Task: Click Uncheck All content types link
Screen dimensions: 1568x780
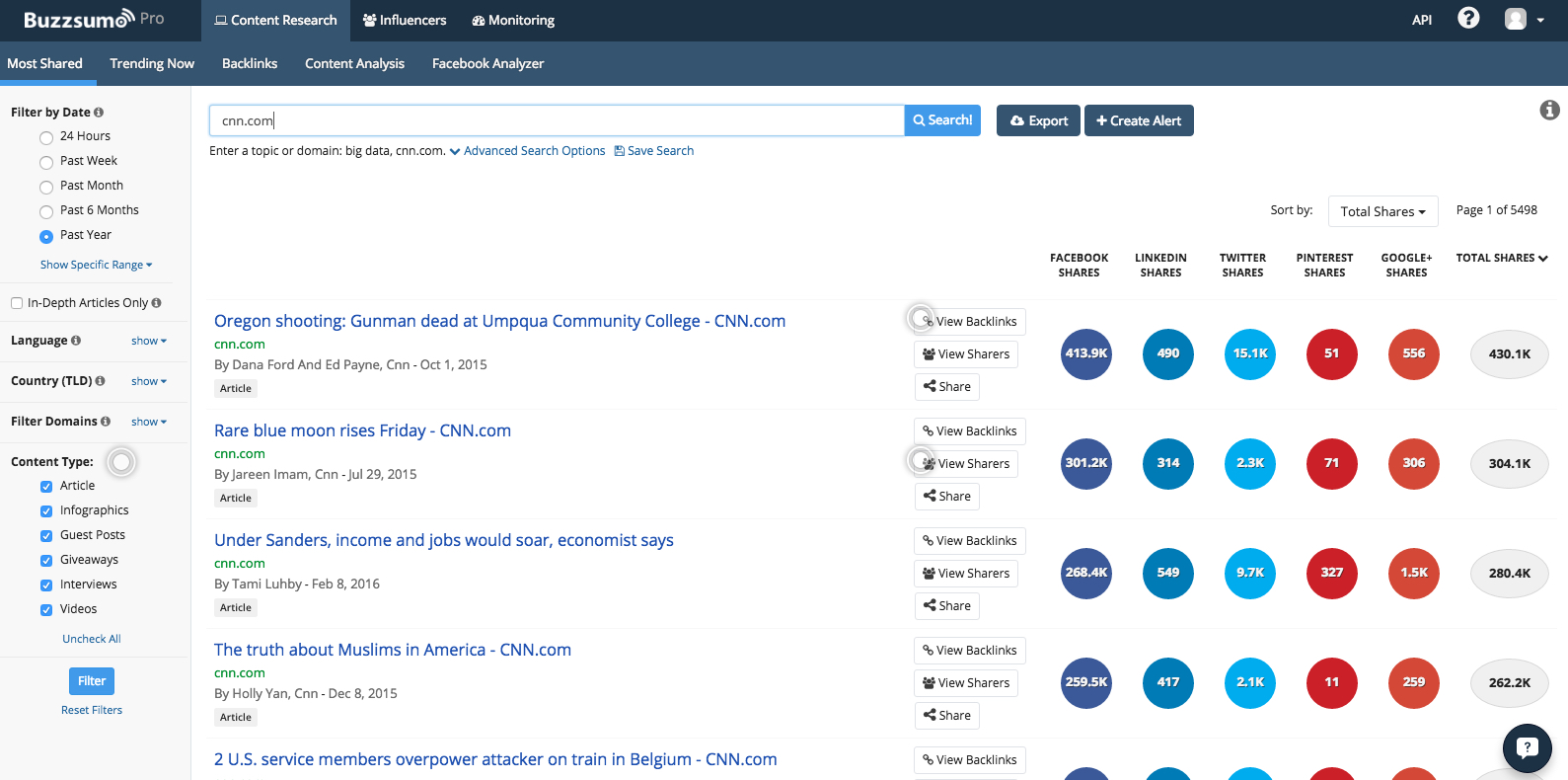Action: click(x=92, y=639)
